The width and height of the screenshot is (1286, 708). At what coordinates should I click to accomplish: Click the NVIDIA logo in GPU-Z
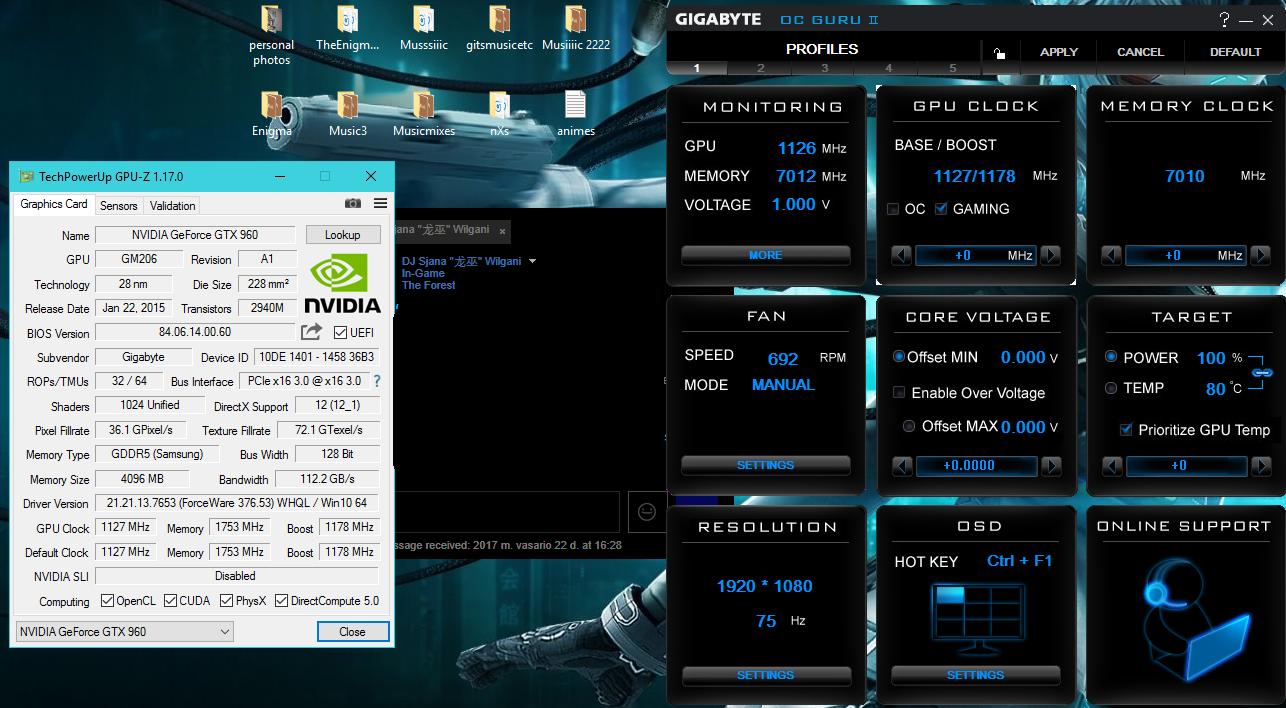(342, 283)
